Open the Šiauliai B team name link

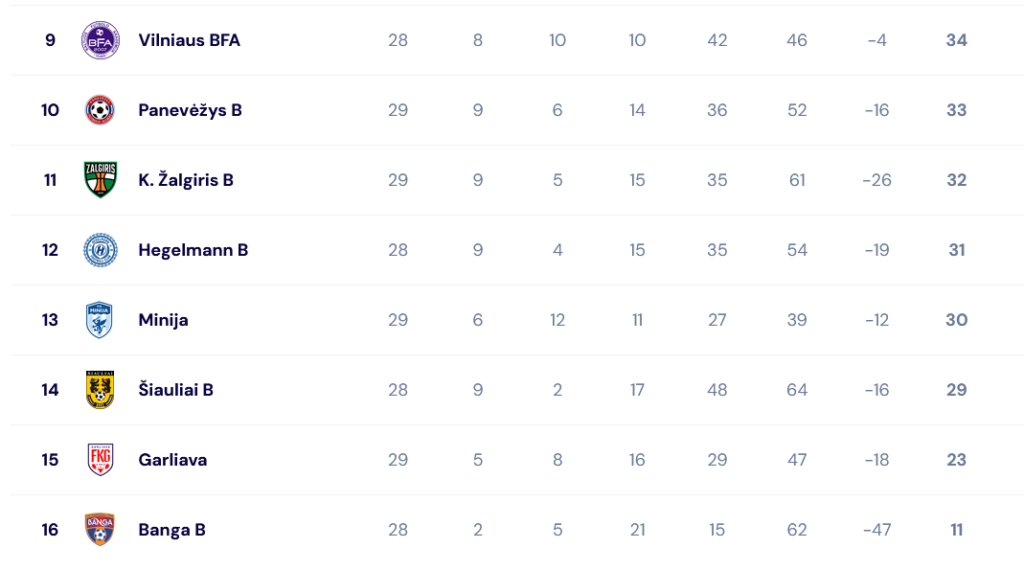pos(176,389)
